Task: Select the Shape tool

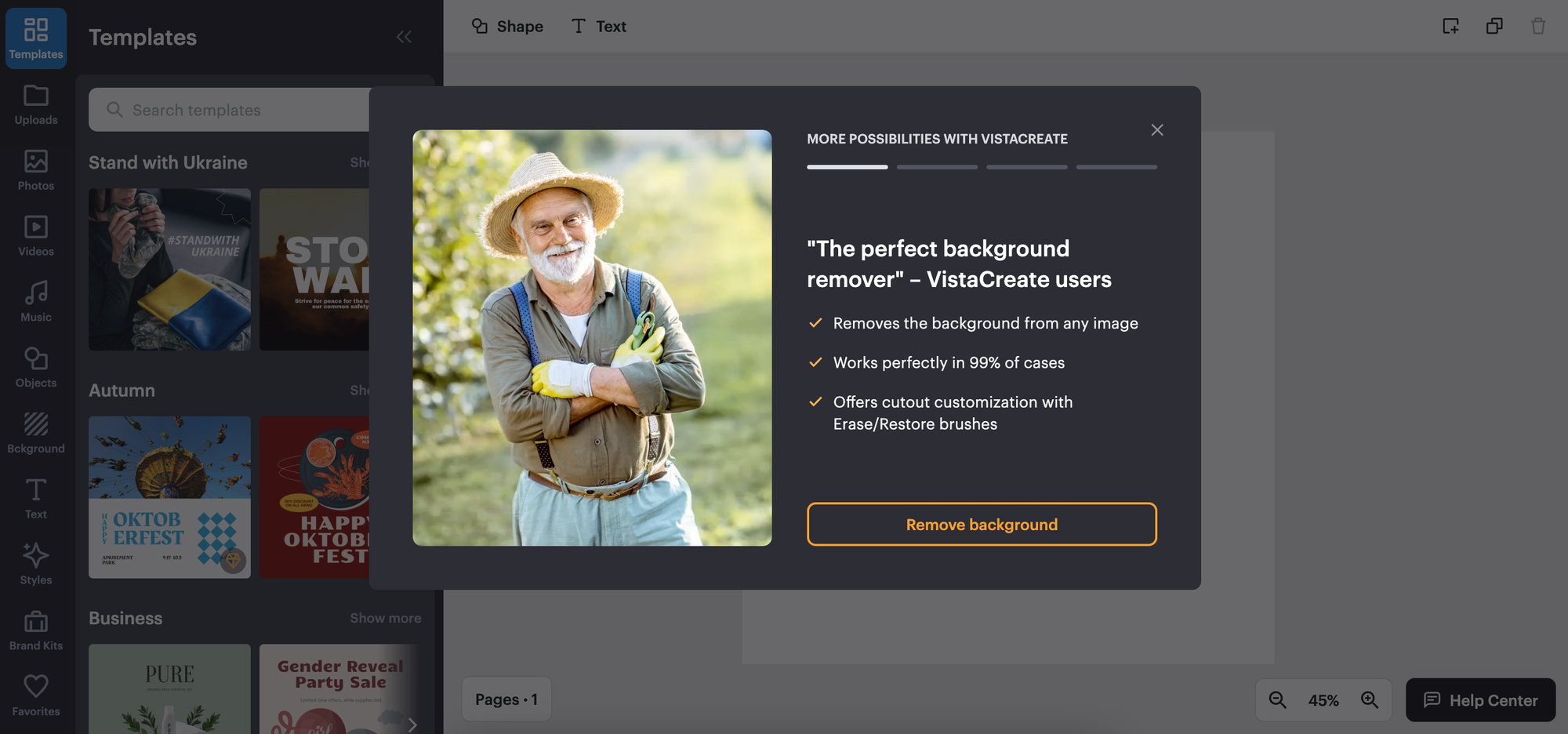Action: tap(506, 26)
